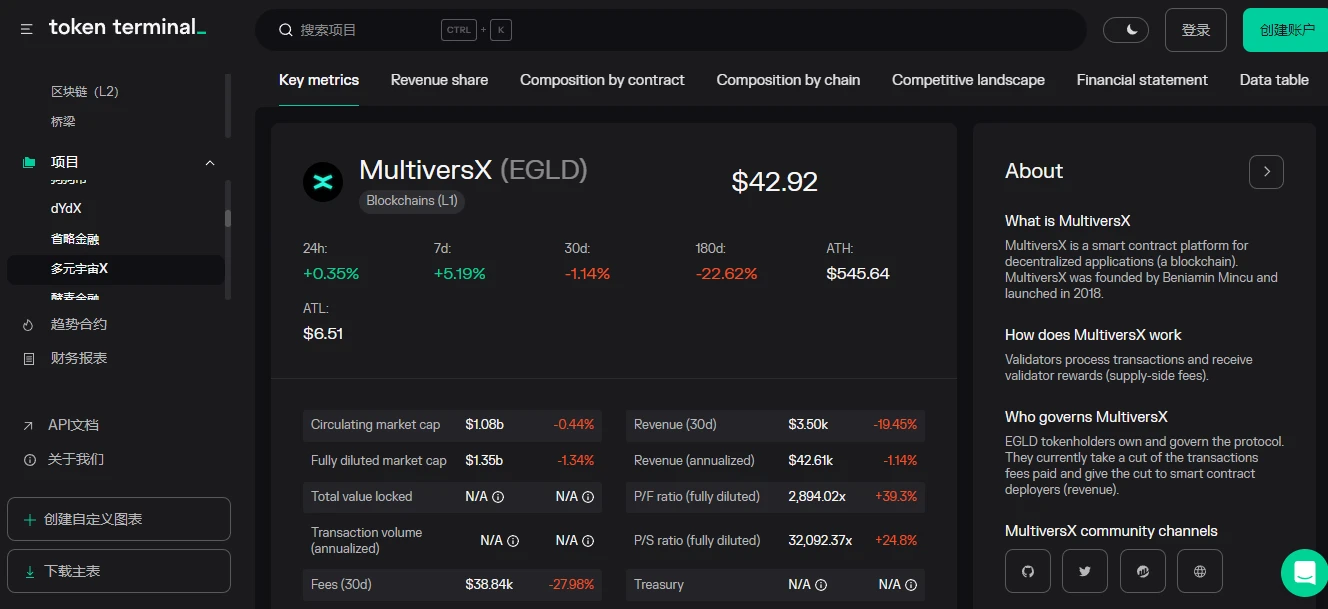This screenshot has height=609, width=1328.
Task: Open Composition by chain tab
Action: (x=788, y=80)
